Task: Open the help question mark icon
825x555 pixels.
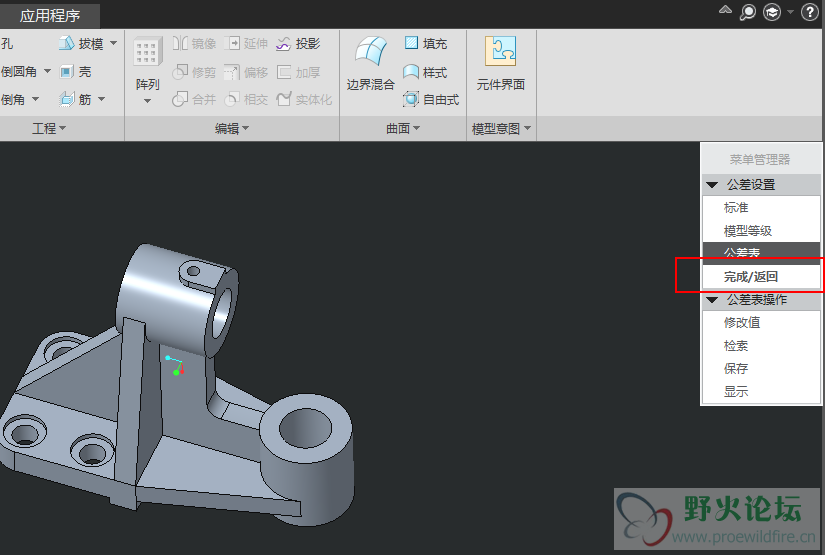Action: point(809,12)
